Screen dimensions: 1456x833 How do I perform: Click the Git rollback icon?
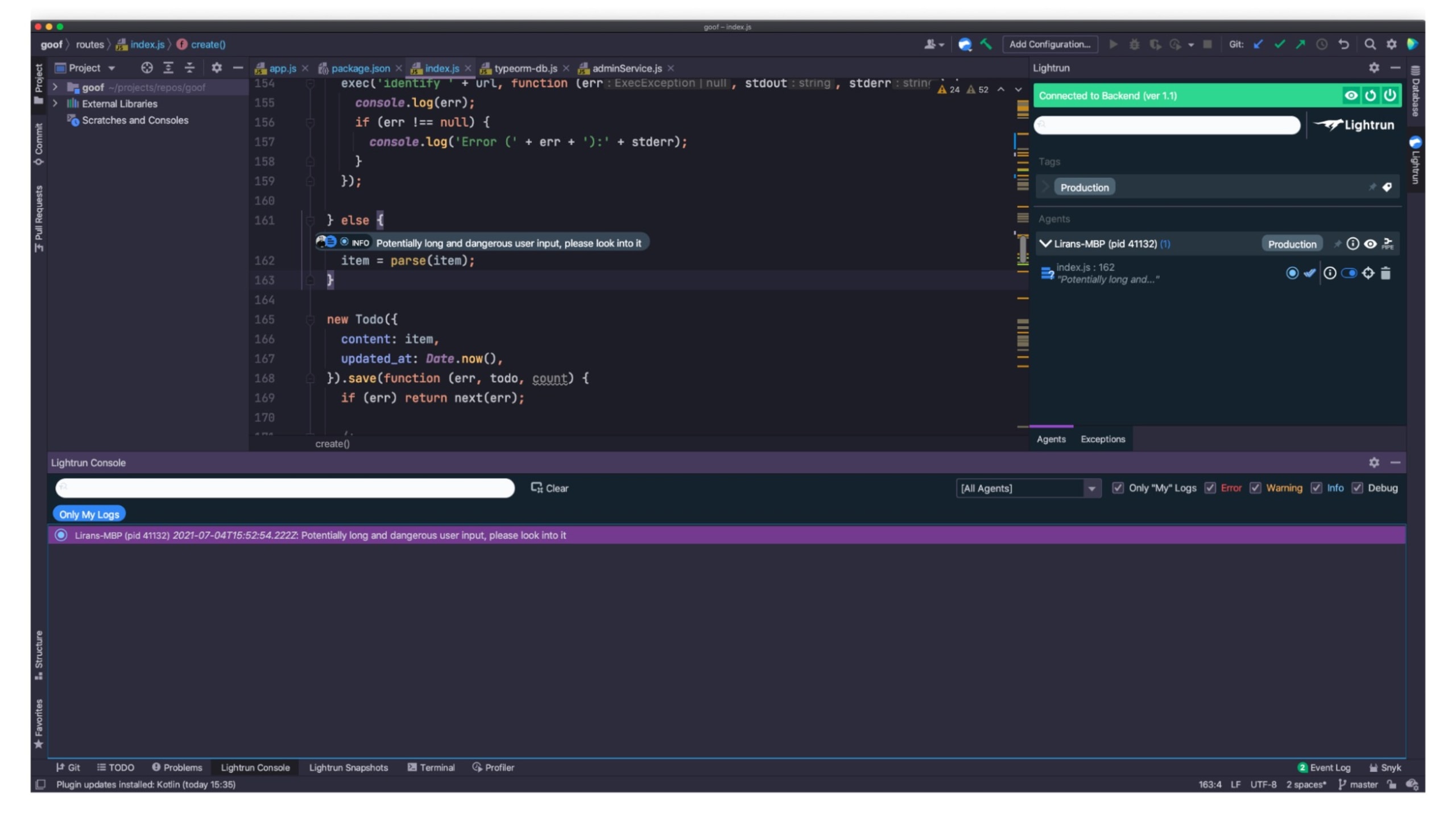tap(1343, 44)
